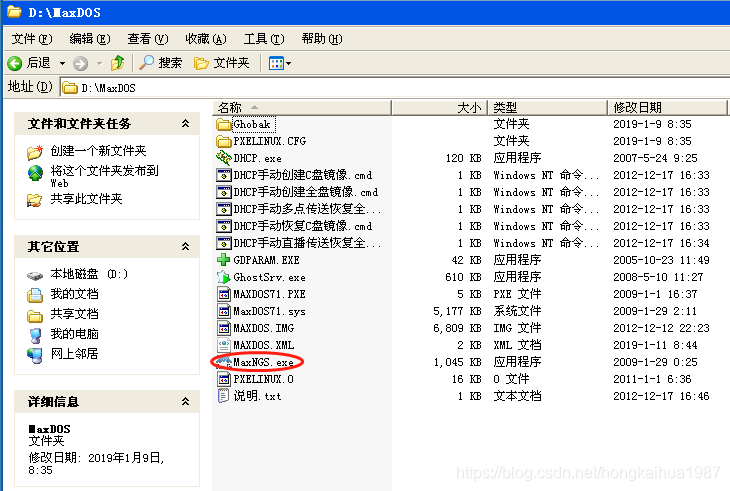Collapse the 文件和文件夹任务 panel
Screen dimensions: 730x491
(185, 123)
